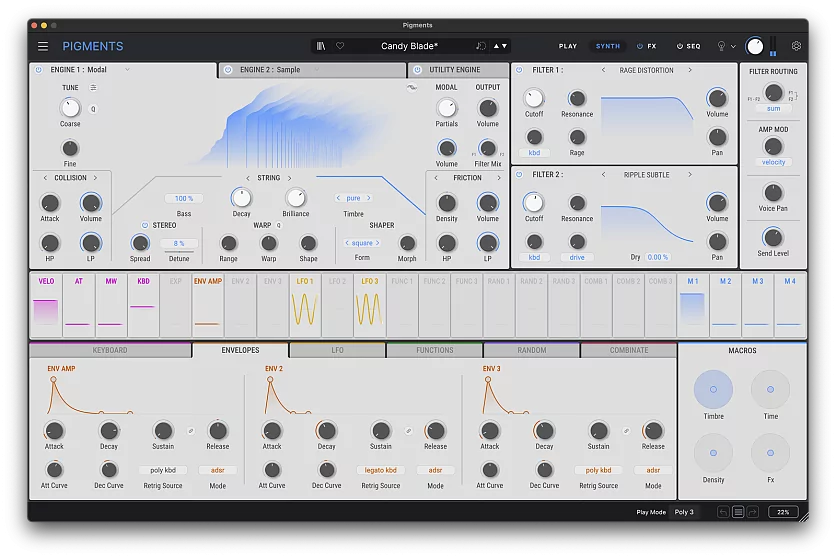Open the FUNCTIONS tab
This screenshot has width=836, height=558.
[435, 350]
